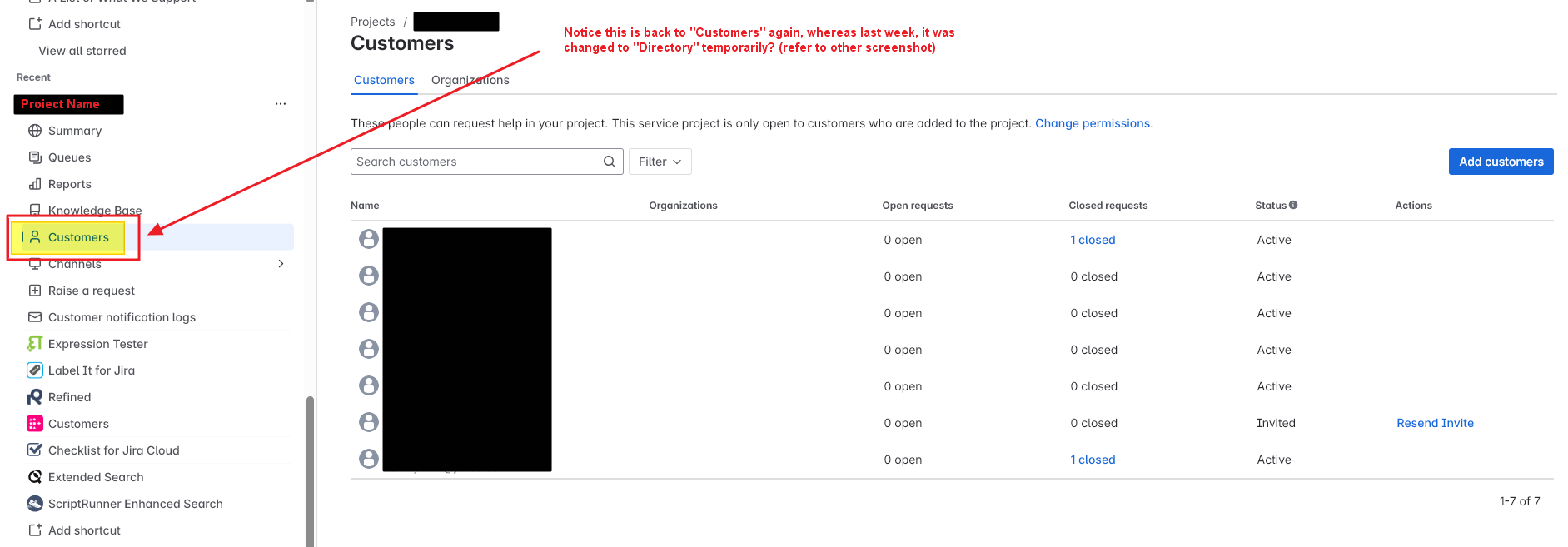Click the Change permissions link
1568x547 pixels.
click(1093, 123)
